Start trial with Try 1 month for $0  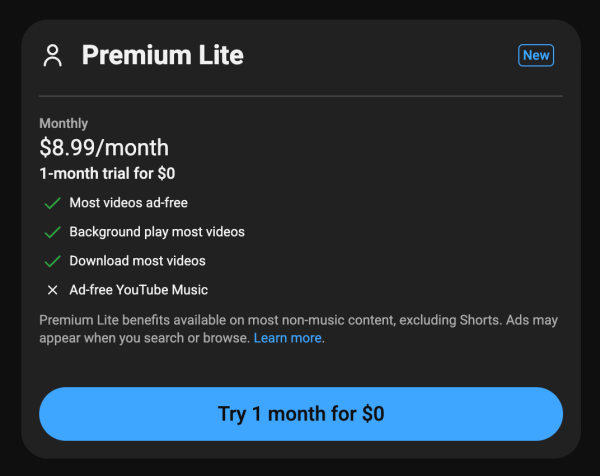click(301, 414)
